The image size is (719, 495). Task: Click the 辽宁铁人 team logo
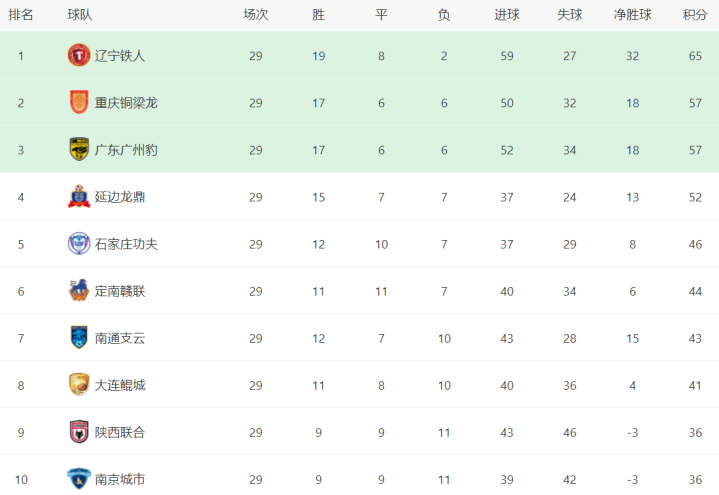(x=79, y=56)
